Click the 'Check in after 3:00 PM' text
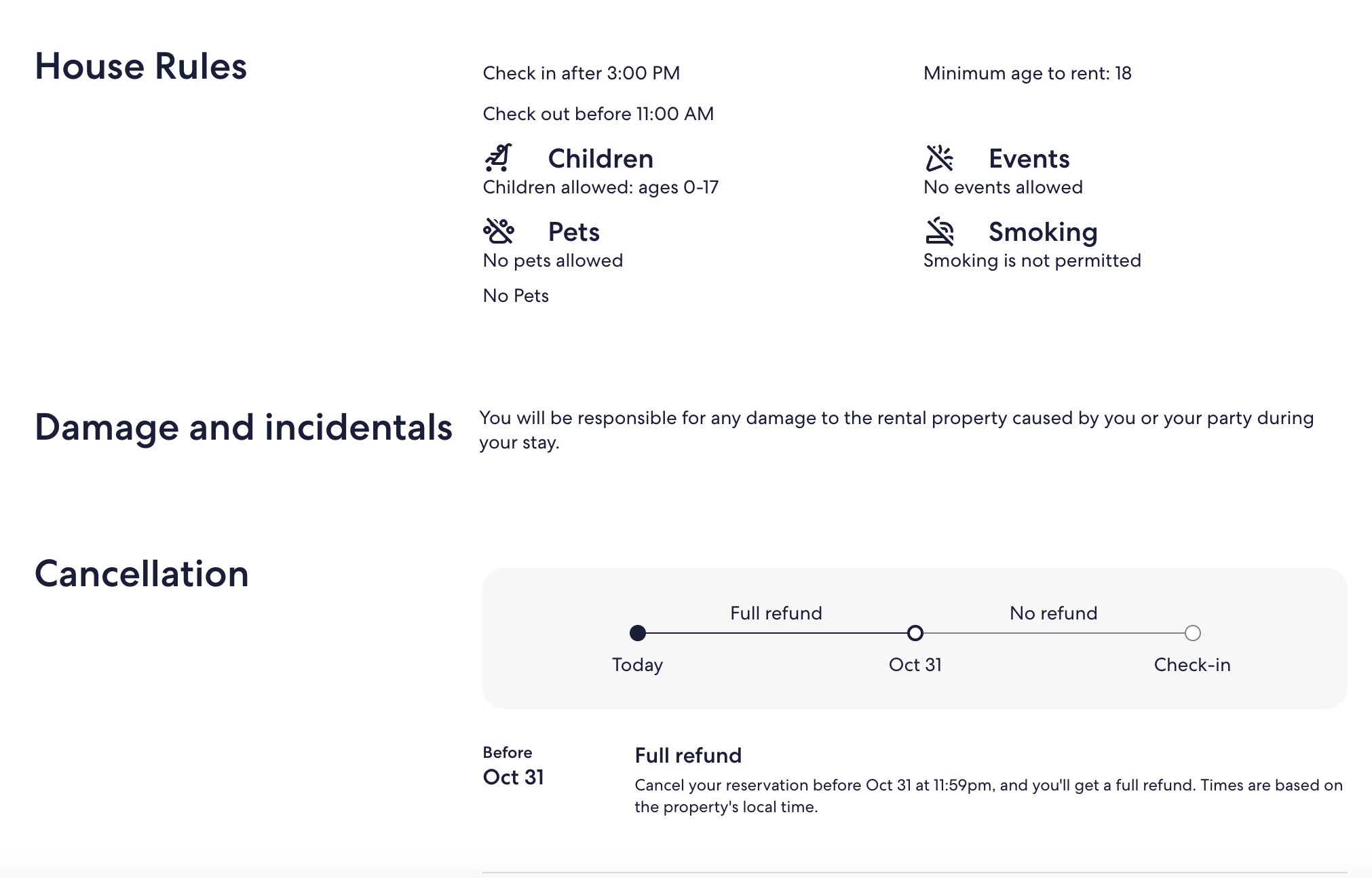This screenshot has width=1372, height=878. click(x=581, y=73)
